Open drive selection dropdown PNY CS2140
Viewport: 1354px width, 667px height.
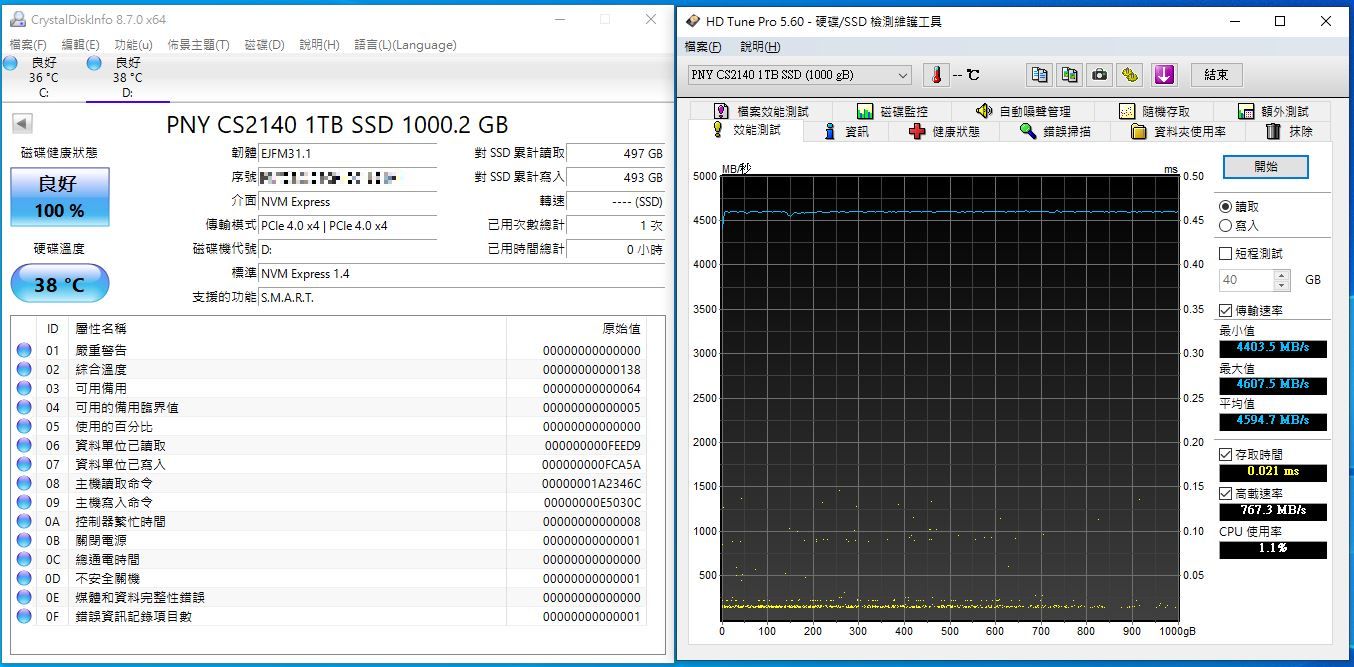800,75
